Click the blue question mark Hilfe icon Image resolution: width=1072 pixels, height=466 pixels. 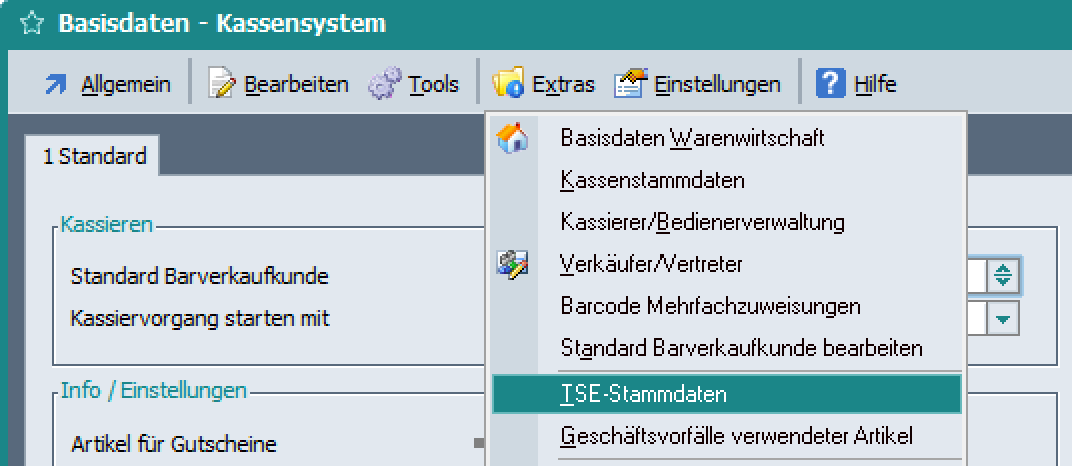(x=831, y=85)
